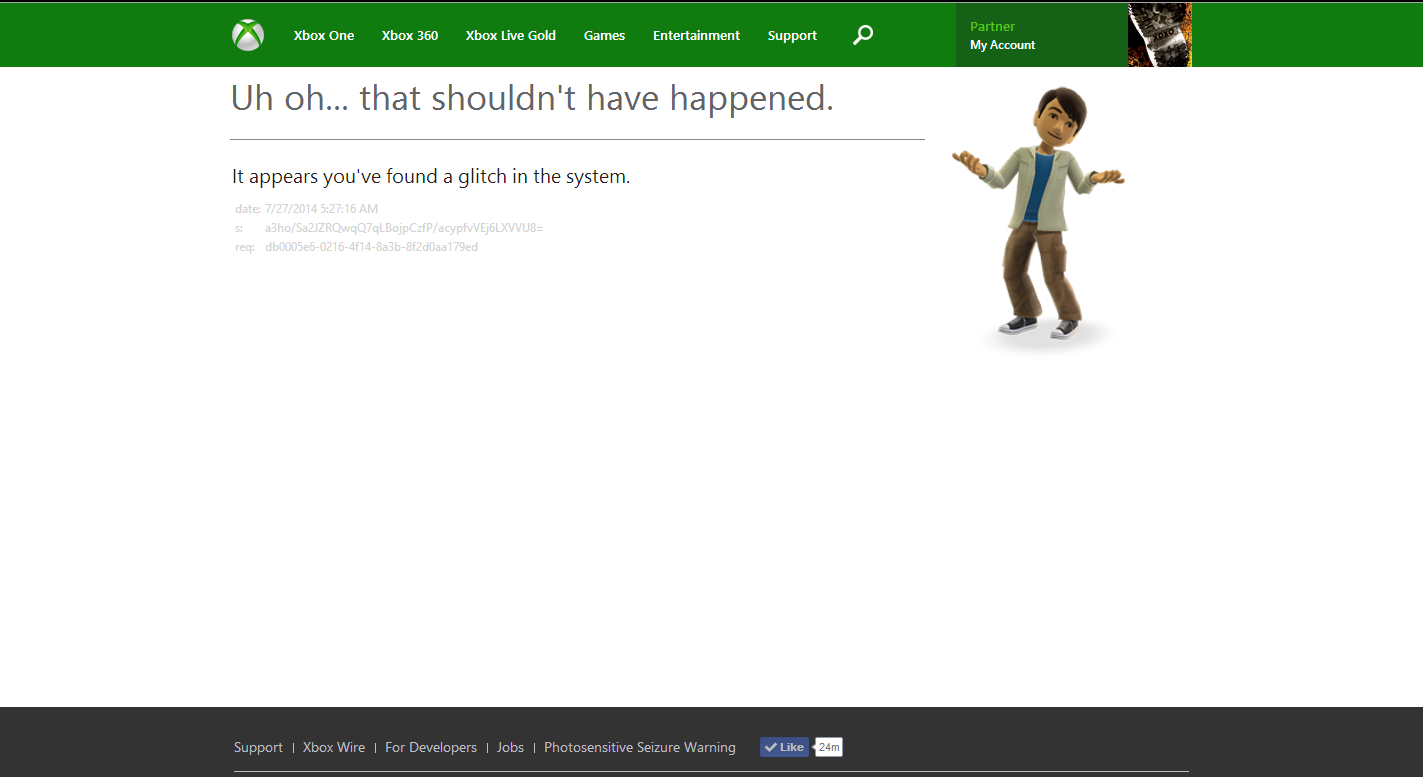Screen dimensions: 1423x777
Task: Open the search magnifier icon
Action: (x=863, y=35)
